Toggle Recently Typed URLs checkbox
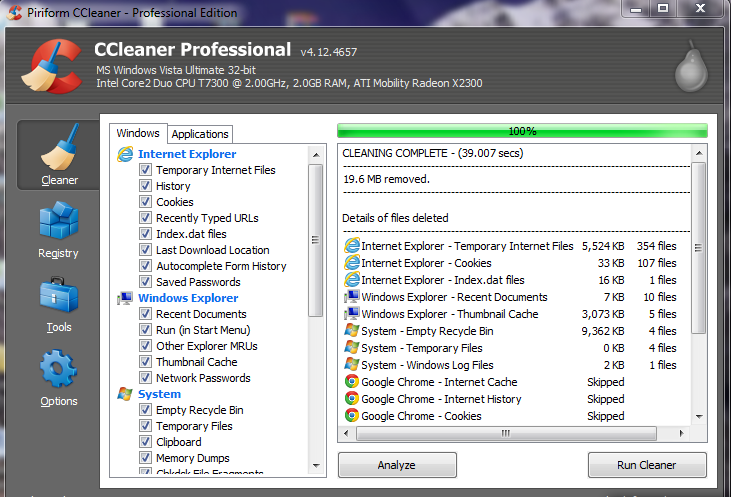This screenshot has height=497, width=731. [x=145, y=218]
